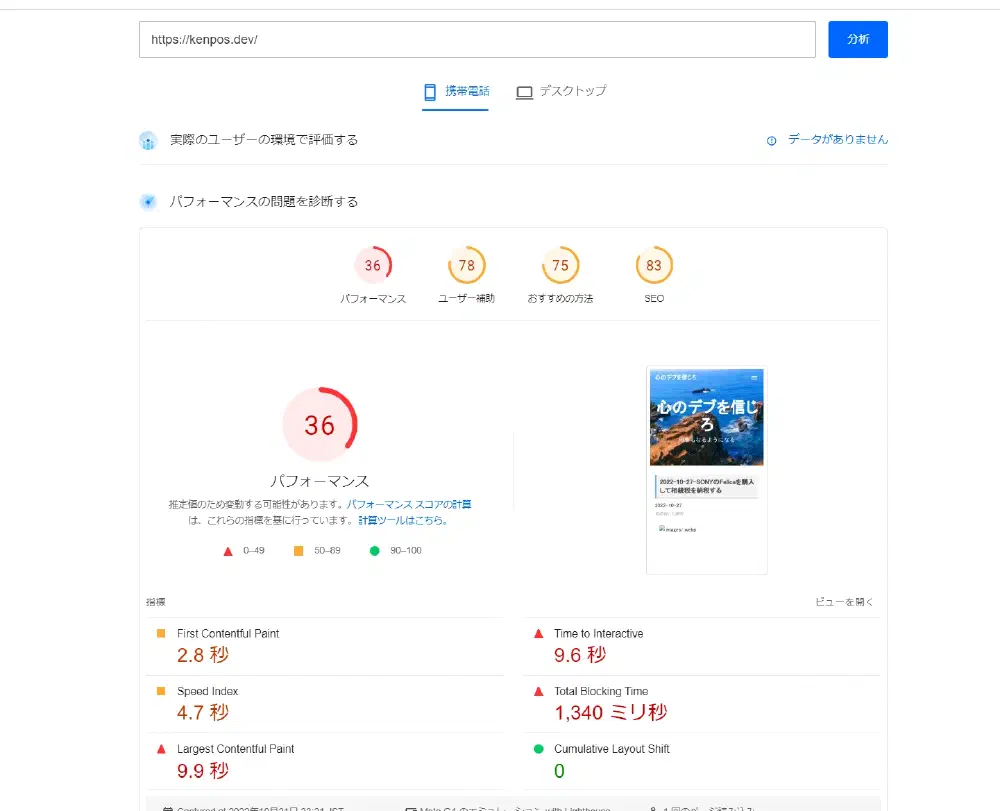The image size is (1000, 811).
Task: Click the desktop monitor icon in the tab
Action: (524, 92)
